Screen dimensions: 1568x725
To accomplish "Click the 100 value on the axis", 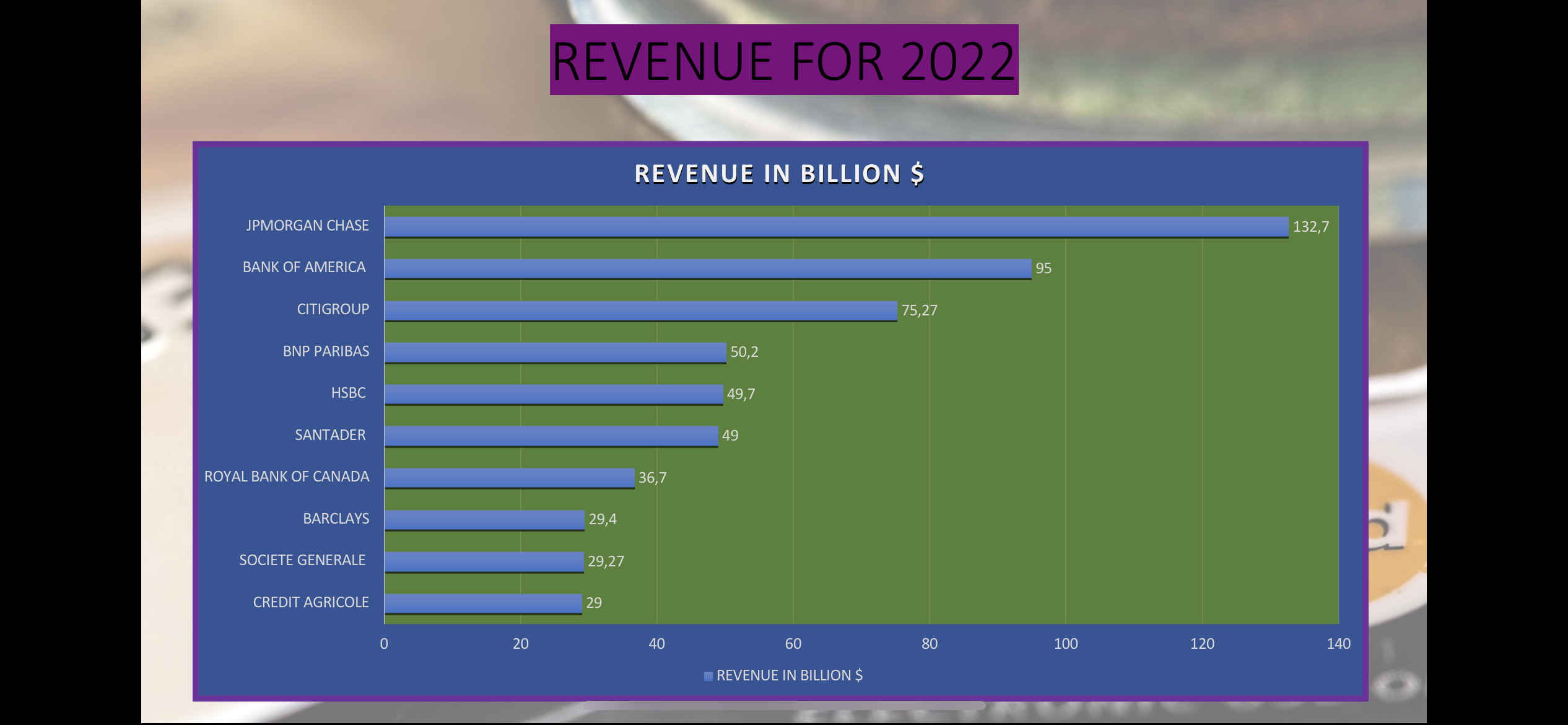I will click(x=1066, y=644).
